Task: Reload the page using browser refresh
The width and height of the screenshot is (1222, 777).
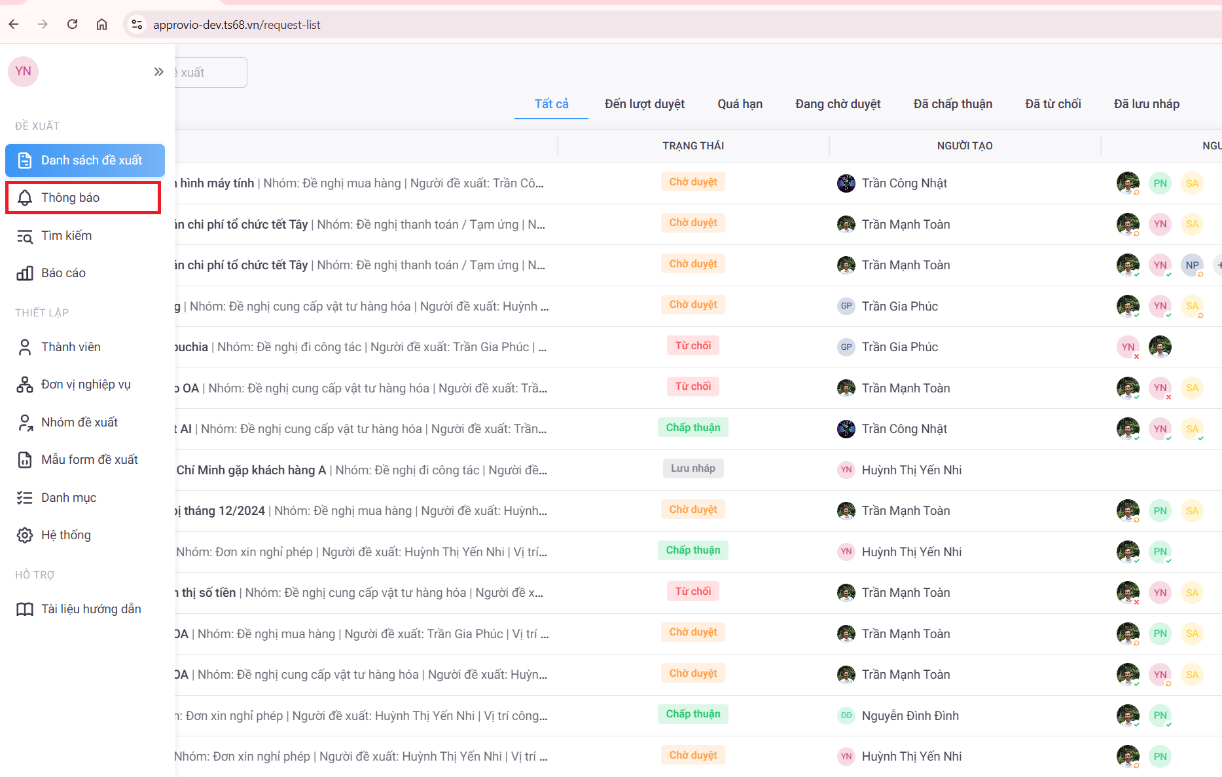Action: pyautogui.click(x=72, y=24)
